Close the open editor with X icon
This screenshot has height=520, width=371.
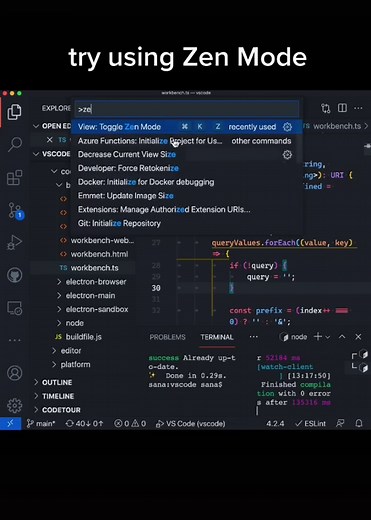49,140
